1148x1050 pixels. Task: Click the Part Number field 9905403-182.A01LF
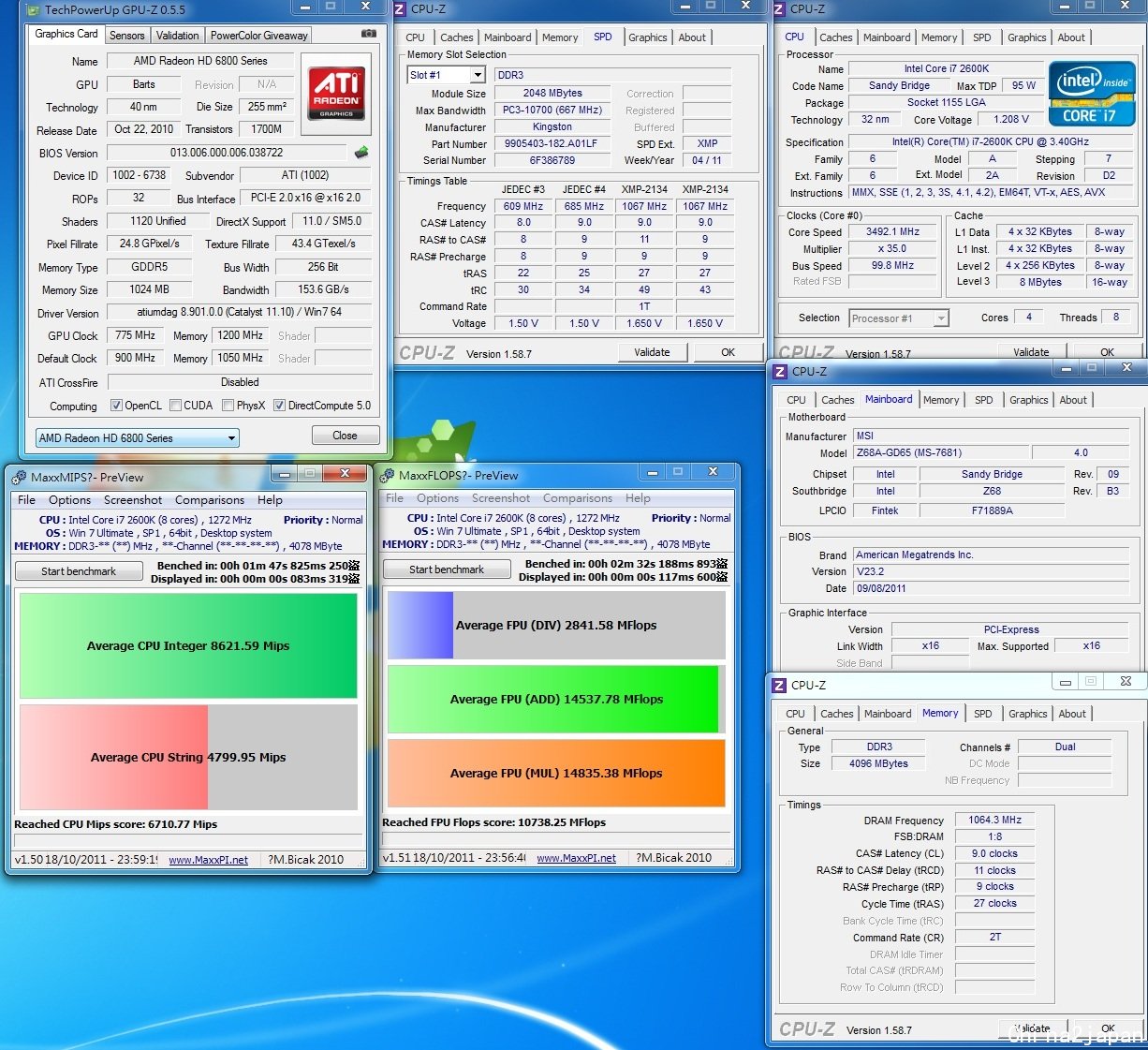552,144
